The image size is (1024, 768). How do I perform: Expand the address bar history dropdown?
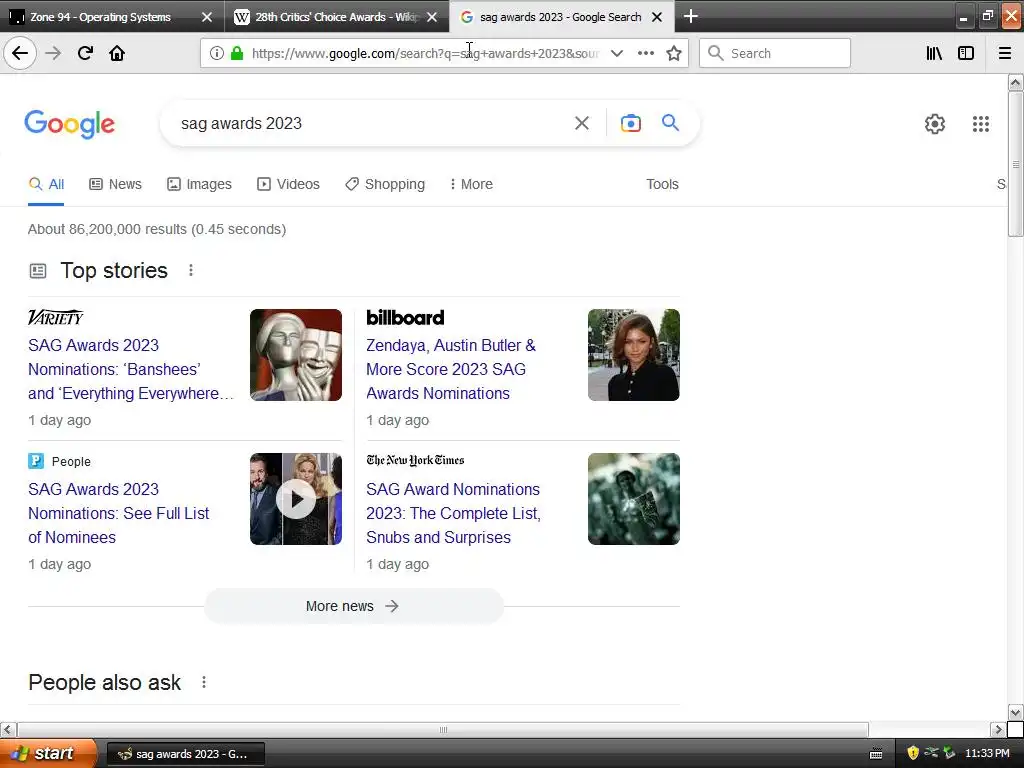616,53
